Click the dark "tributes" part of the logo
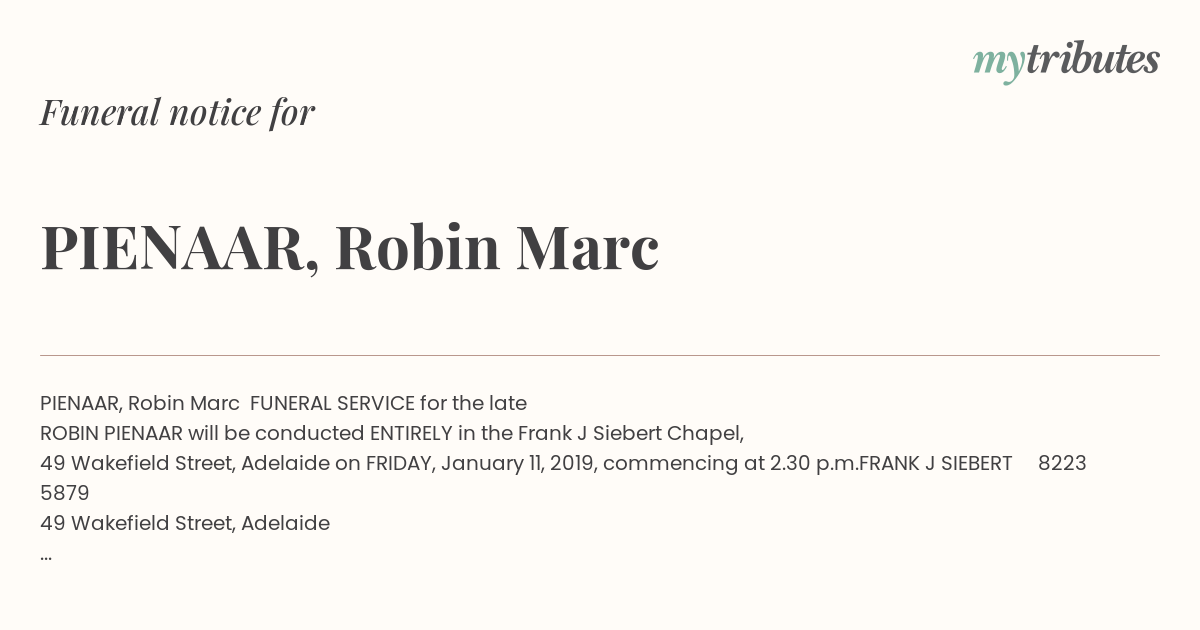 (1092, 59)
